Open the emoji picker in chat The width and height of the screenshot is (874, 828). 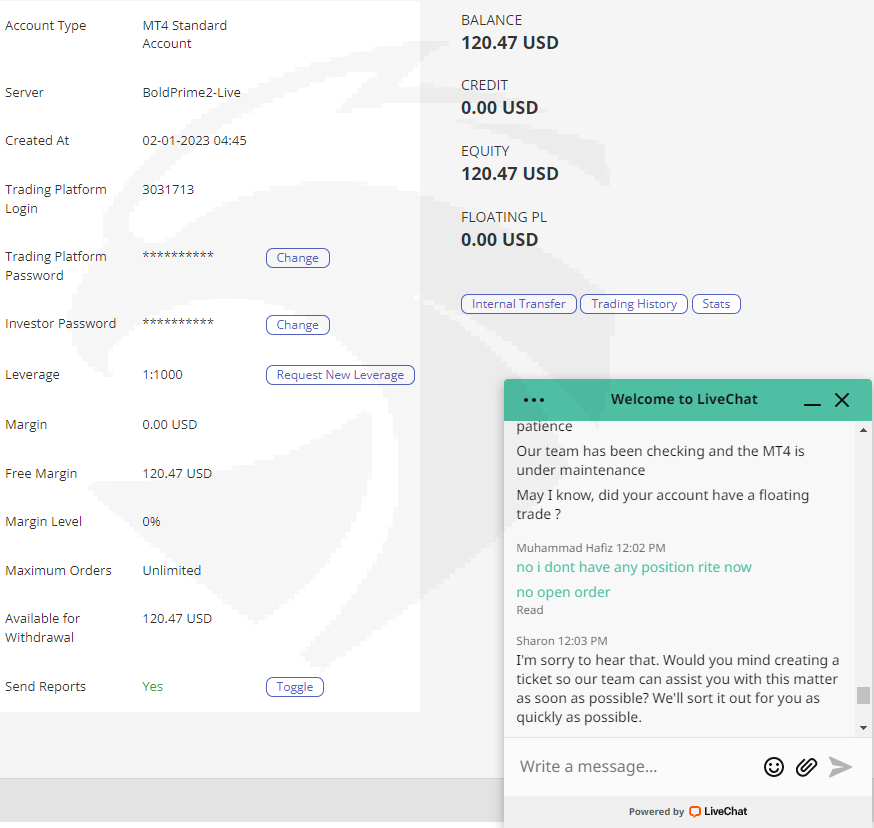(774, 767)
